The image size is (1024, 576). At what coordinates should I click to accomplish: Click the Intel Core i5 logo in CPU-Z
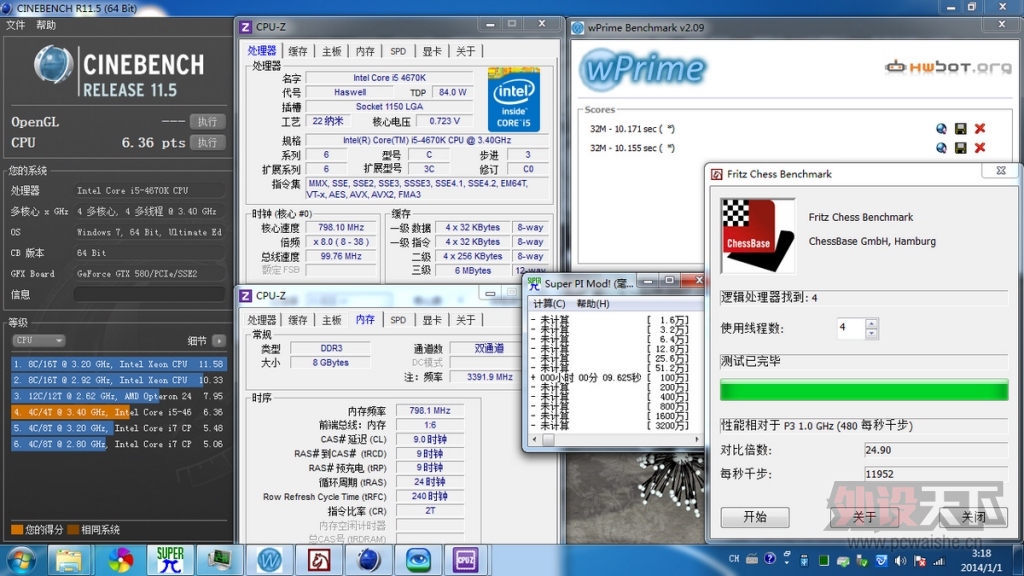tap(513, 99)
